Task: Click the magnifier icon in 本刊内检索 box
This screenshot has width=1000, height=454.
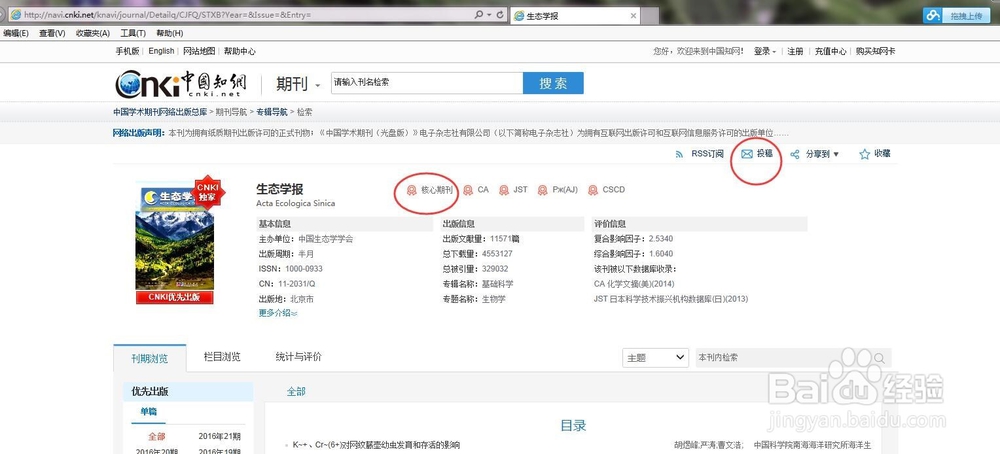Action: point(879,358)
